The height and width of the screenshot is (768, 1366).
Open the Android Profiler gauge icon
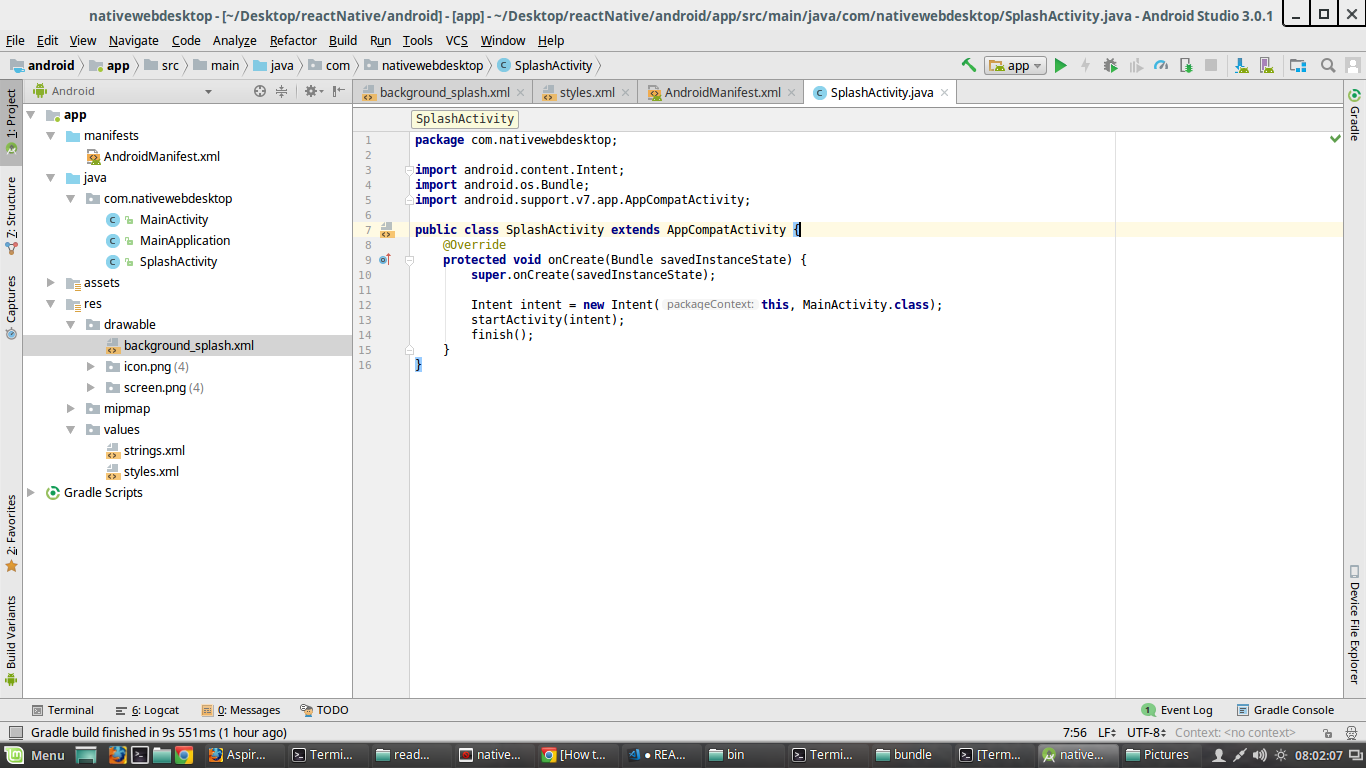[x=1161, y=65]
